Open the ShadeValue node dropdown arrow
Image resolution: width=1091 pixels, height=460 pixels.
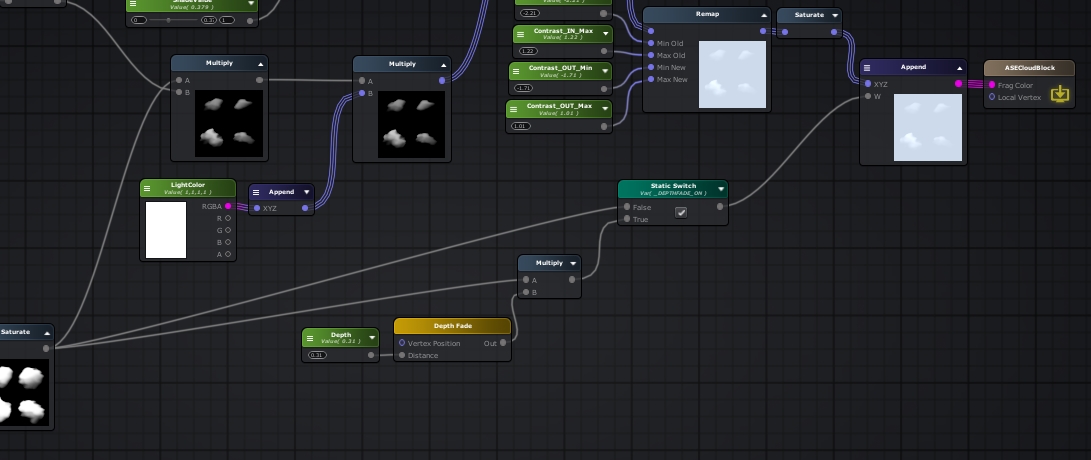(x=251, y=3)
